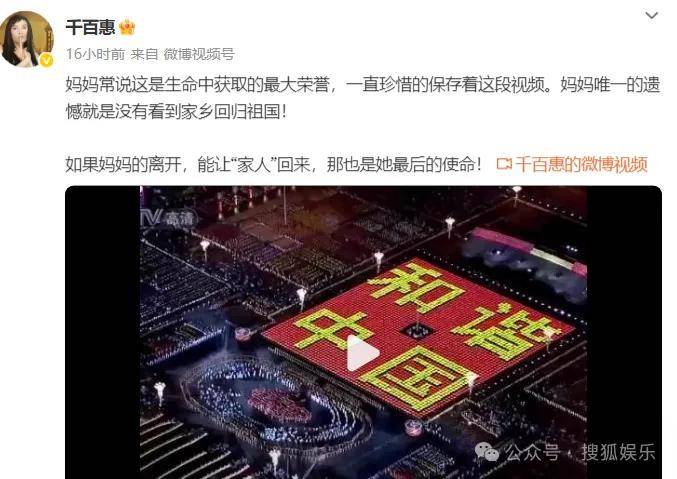
Task: Play the video with center play button
Action: [x=363, y=353]
